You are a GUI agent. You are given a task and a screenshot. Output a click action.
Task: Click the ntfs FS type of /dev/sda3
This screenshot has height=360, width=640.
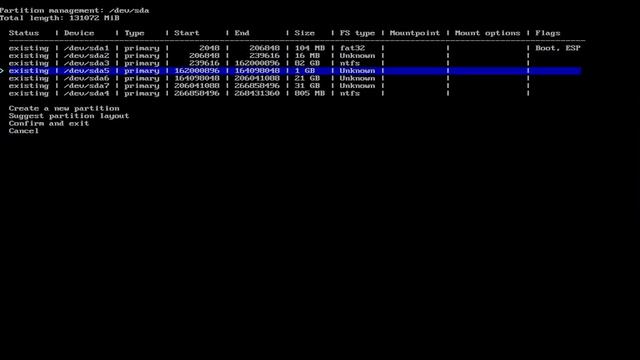tap(350, 63)
